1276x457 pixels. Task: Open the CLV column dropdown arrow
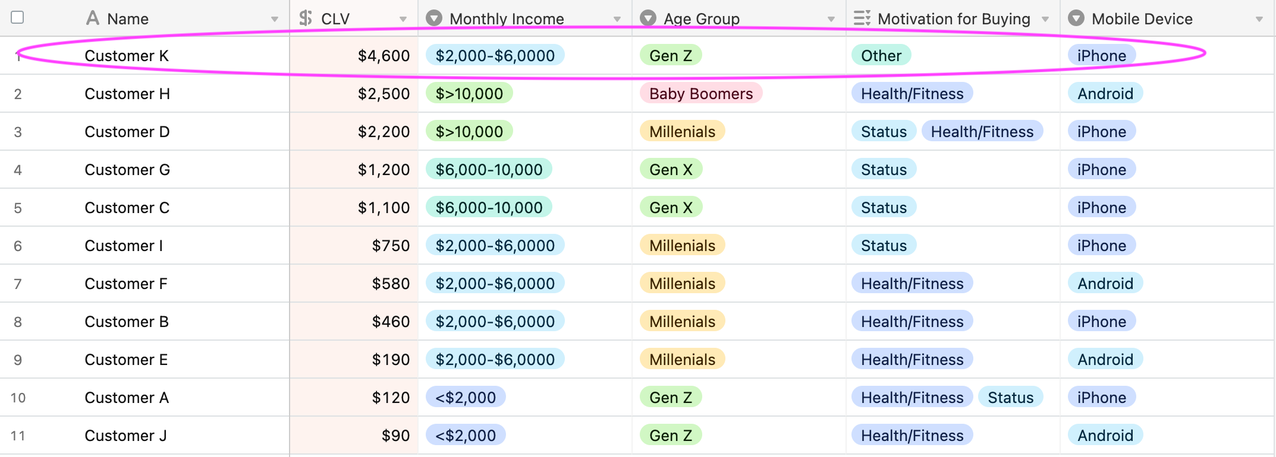coord(403,20)
